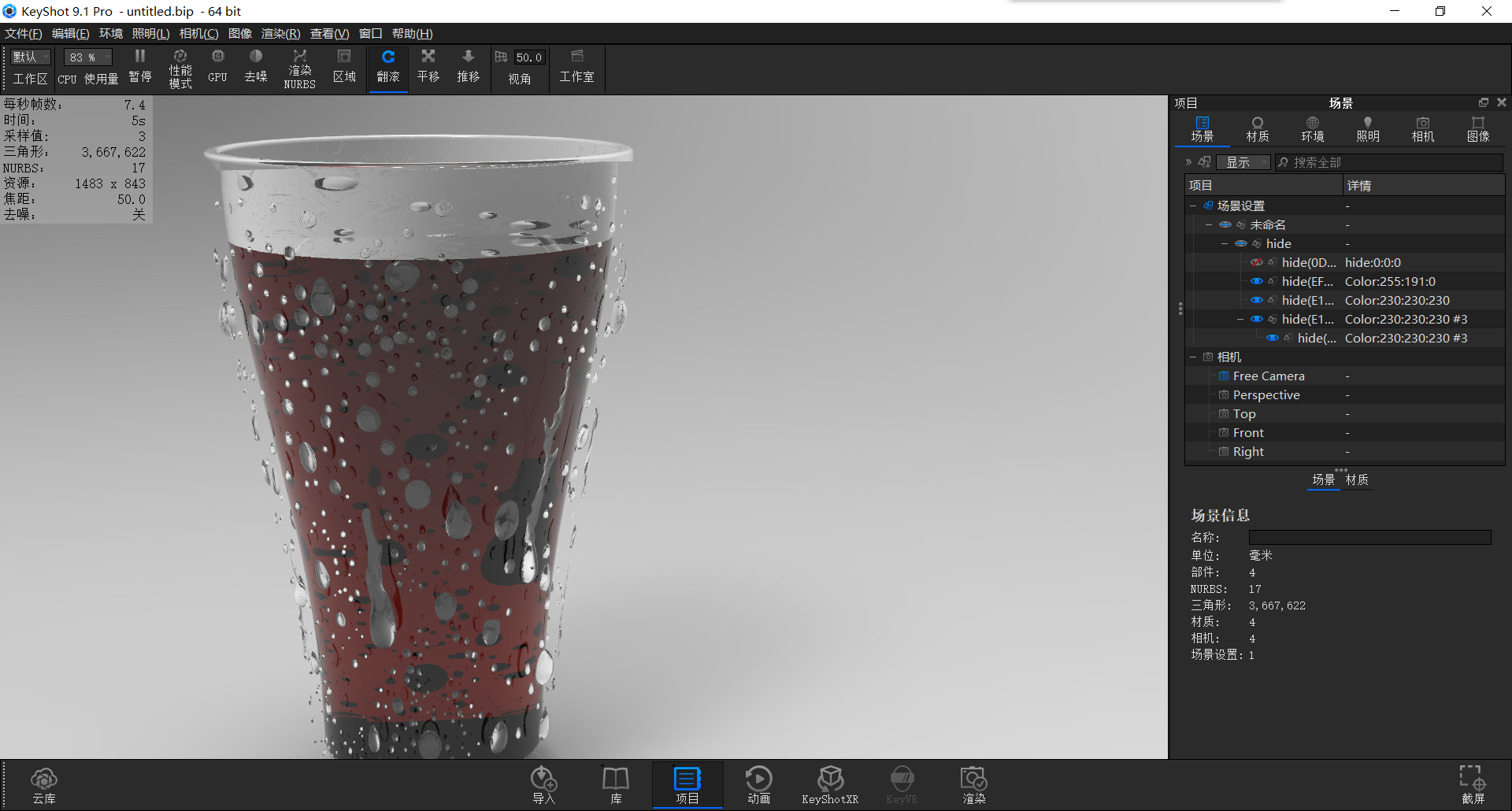Open the 照明(L) menu
This screenshot has height=811, width=1512.
[150, 33]
